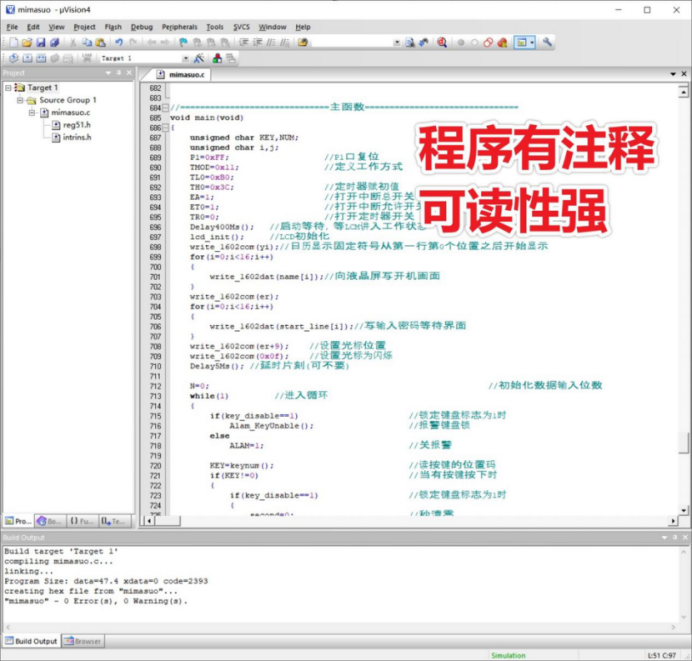The image size is (692, 661).
Task: Open Target Options magic wand icon
Action: click(x=199, y=58)
